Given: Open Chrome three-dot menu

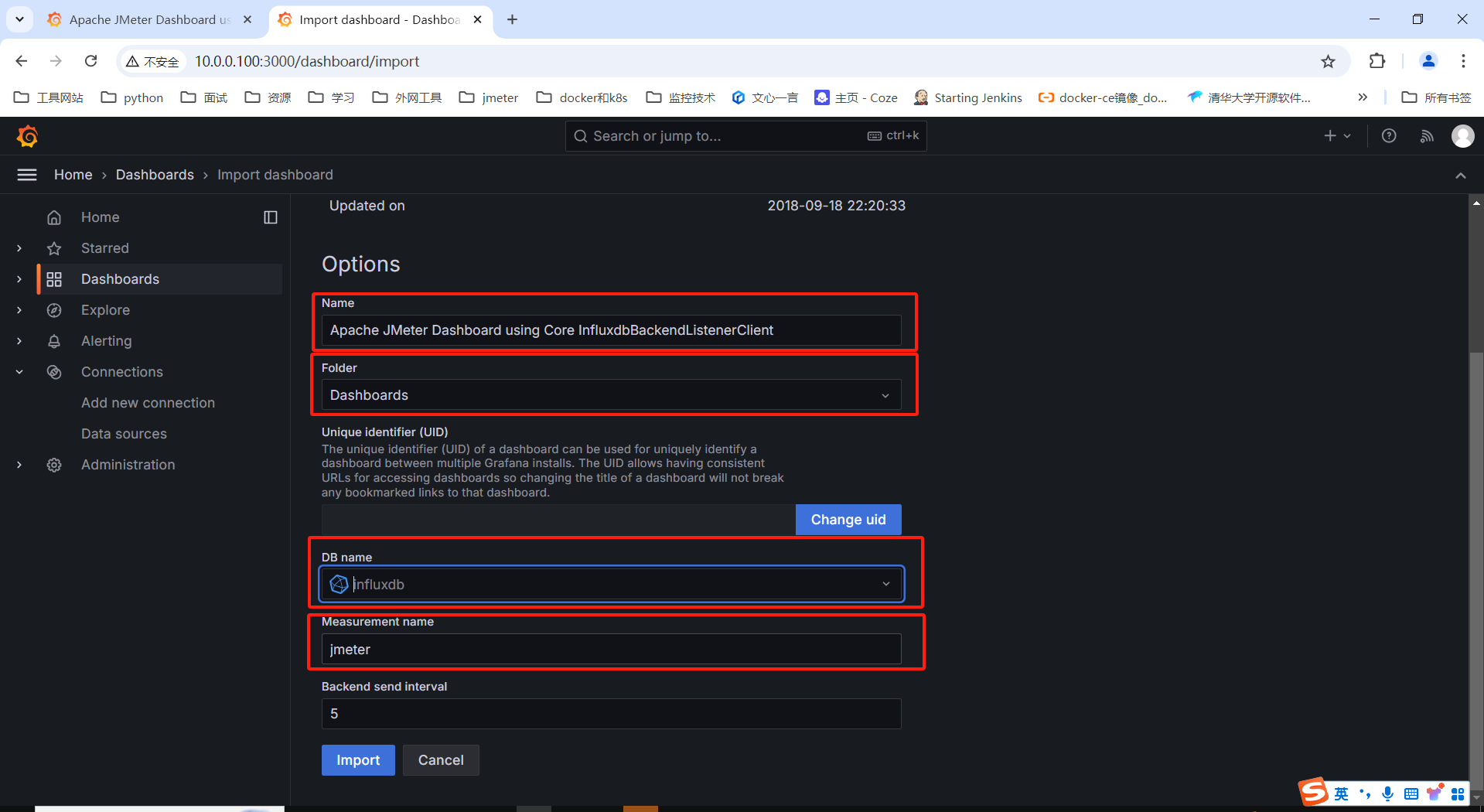Looking at the screenshot, I should click(x=1463, y=61).
